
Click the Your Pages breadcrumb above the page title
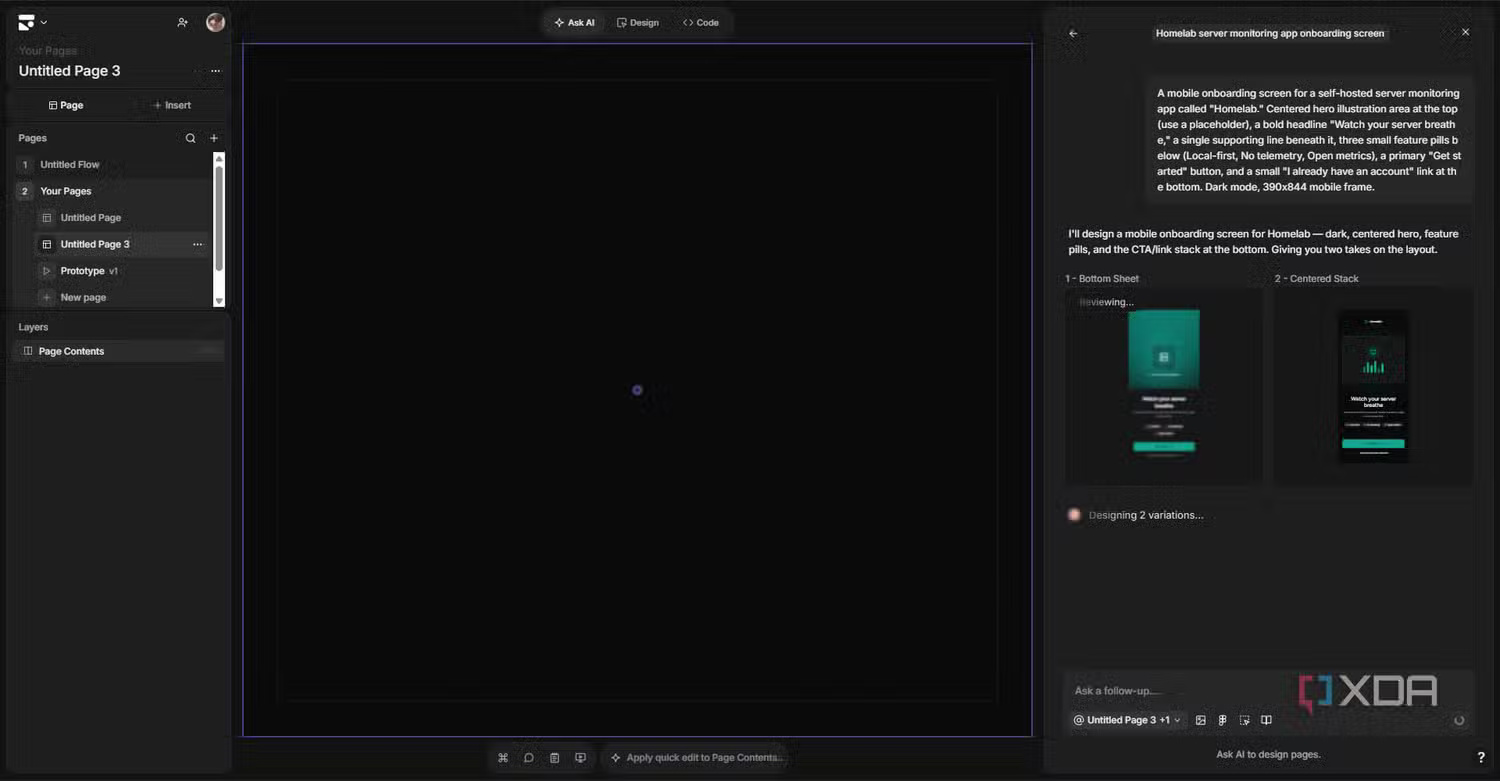(x=47, y=50)
